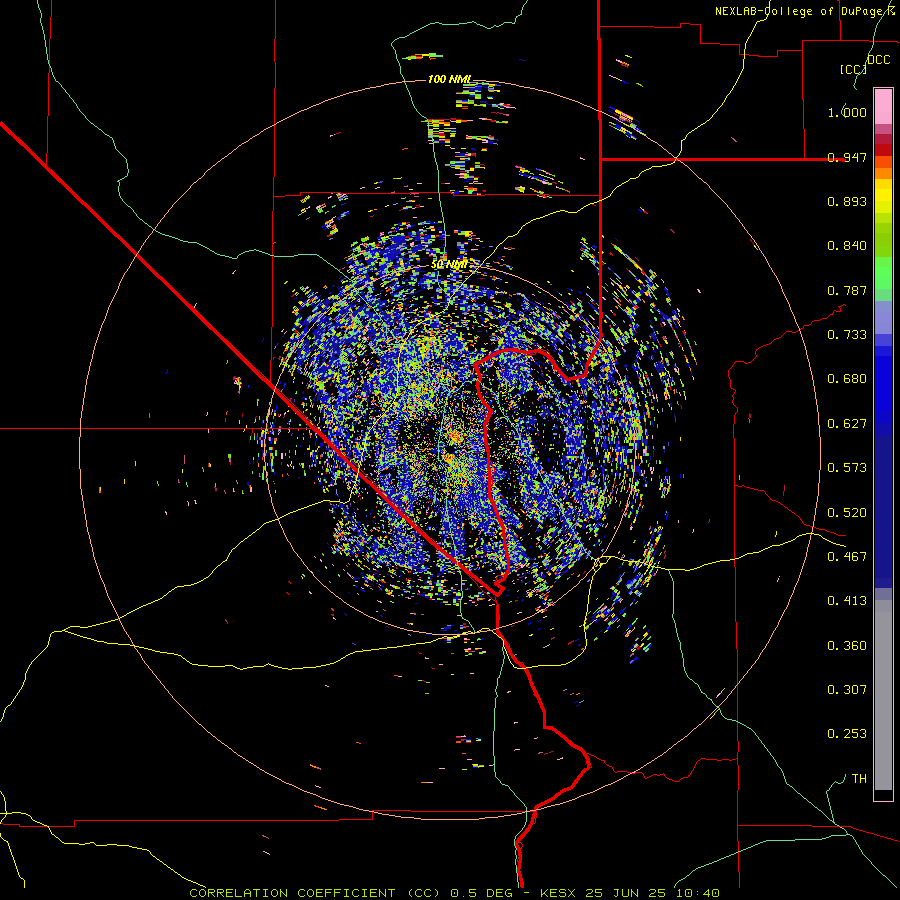Select the 0.520 legend value
Image resolution: width=900 pixels, height=900 pixels.
tap(847, 513)
